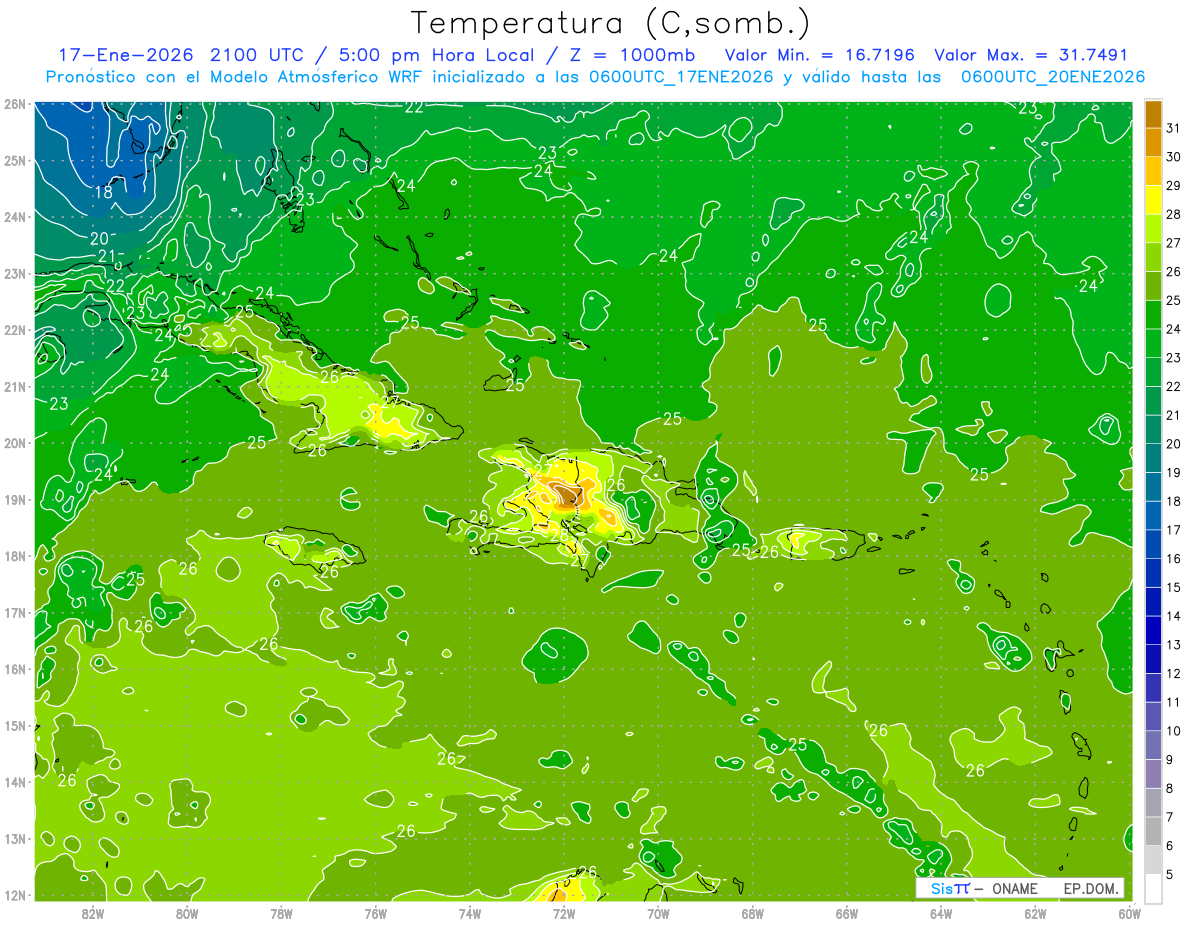Click the '82W' longitude axis label
Screen dimensions: 1200x927
pyautogui.click(x=93, y=913)
